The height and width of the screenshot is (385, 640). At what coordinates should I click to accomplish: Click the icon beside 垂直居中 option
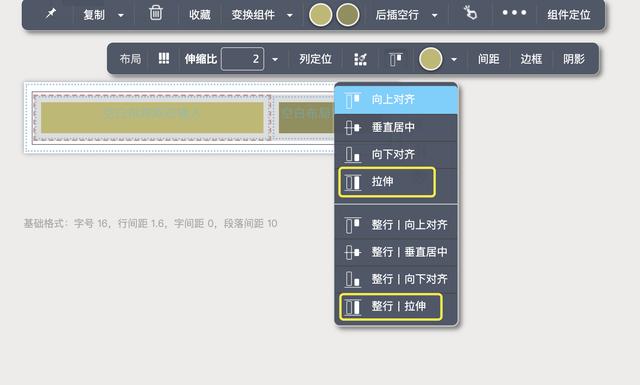[352, 128]
